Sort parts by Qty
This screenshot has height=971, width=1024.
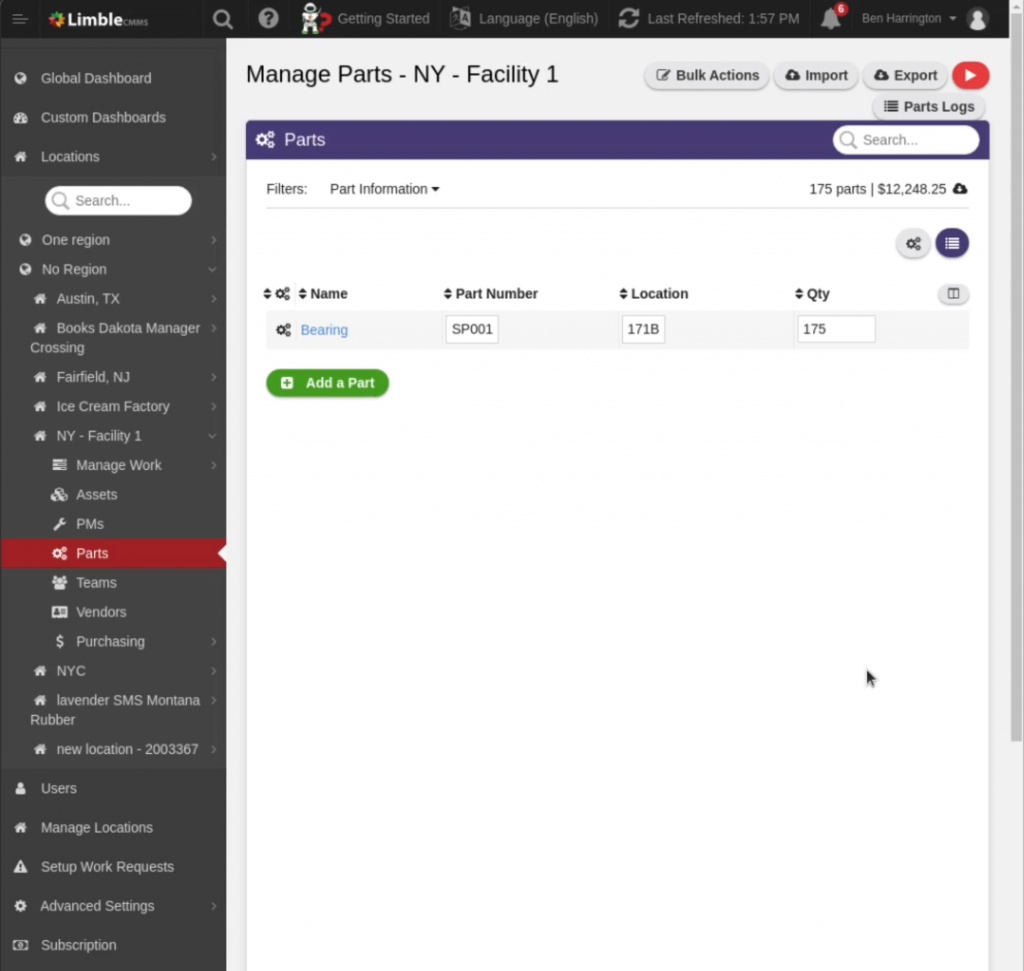[x=812, y=294]
